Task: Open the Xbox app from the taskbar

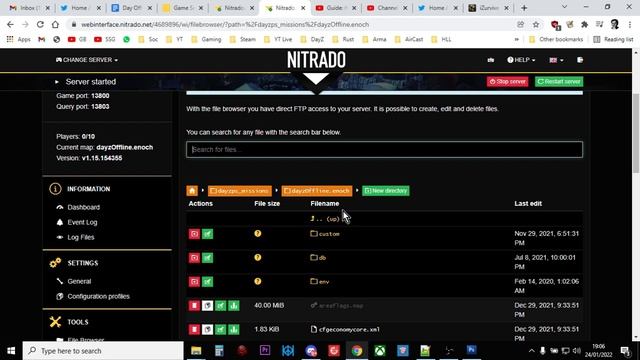Action: click(380, 351)
